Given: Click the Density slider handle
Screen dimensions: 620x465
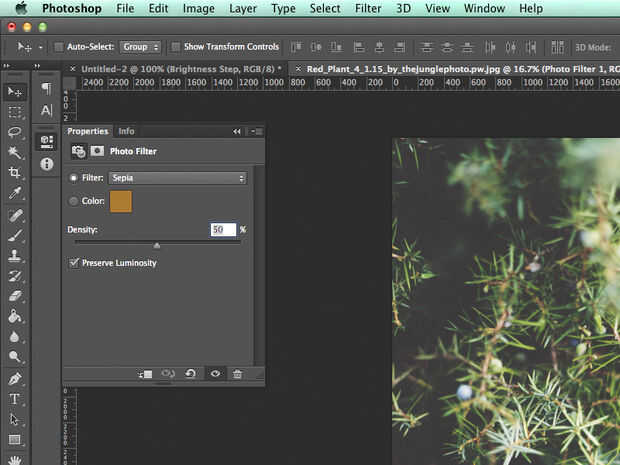Looking at the screenshot, I should click(x=157, y=246).
